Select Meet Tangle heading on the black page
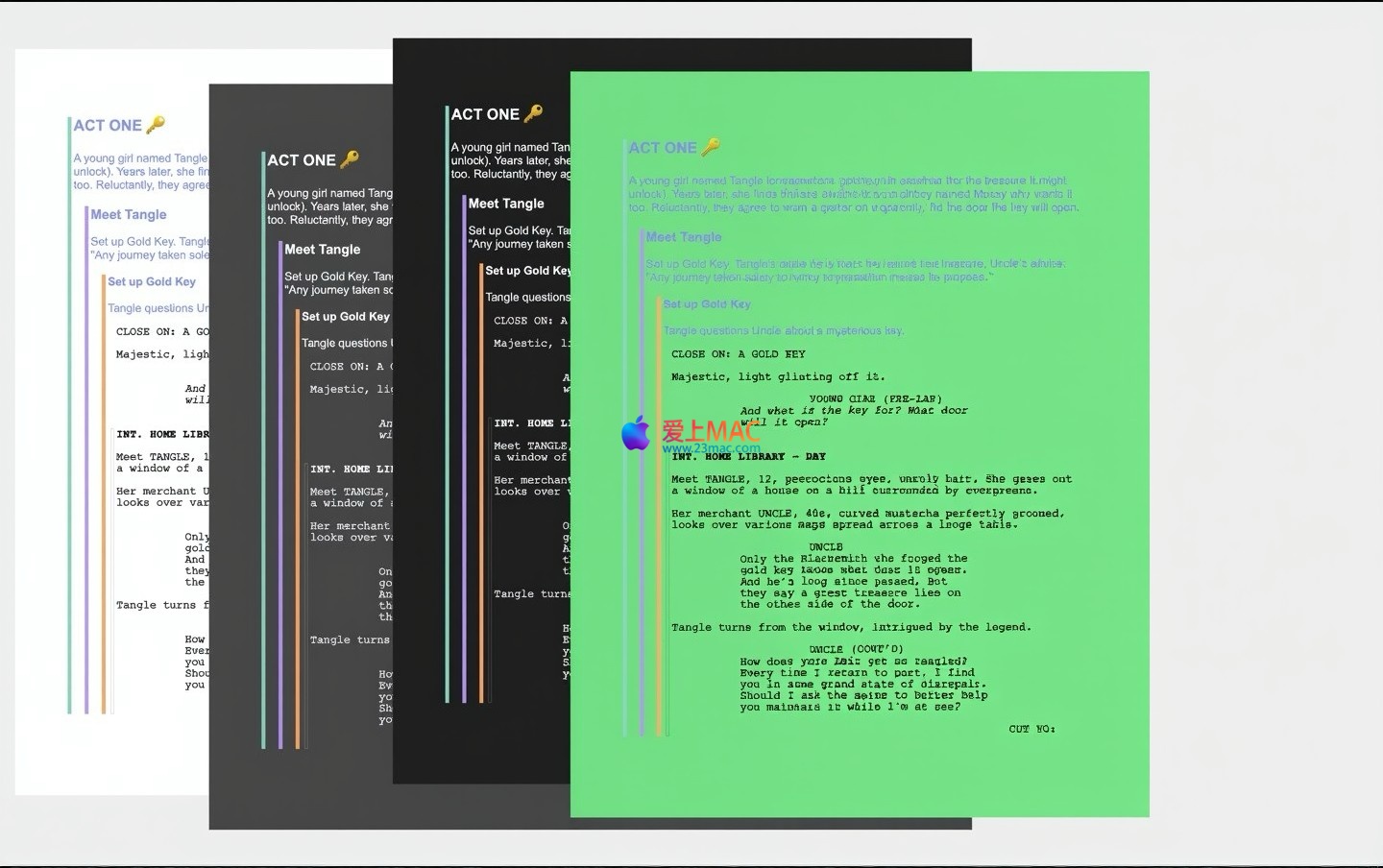1383x868 pixels. coord(506,204)
